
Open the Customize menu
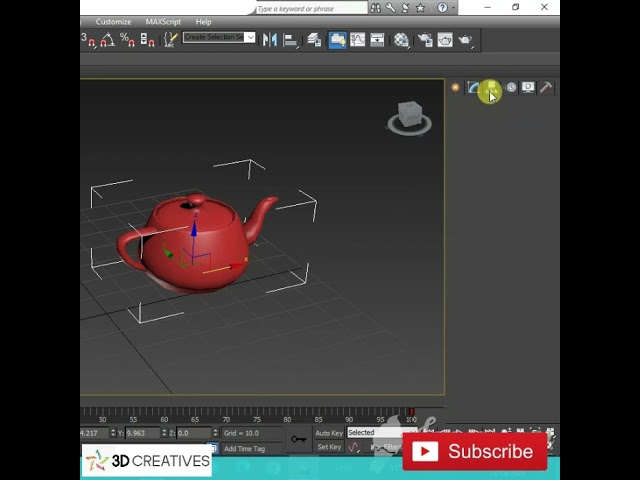click(x=113, y=22)
